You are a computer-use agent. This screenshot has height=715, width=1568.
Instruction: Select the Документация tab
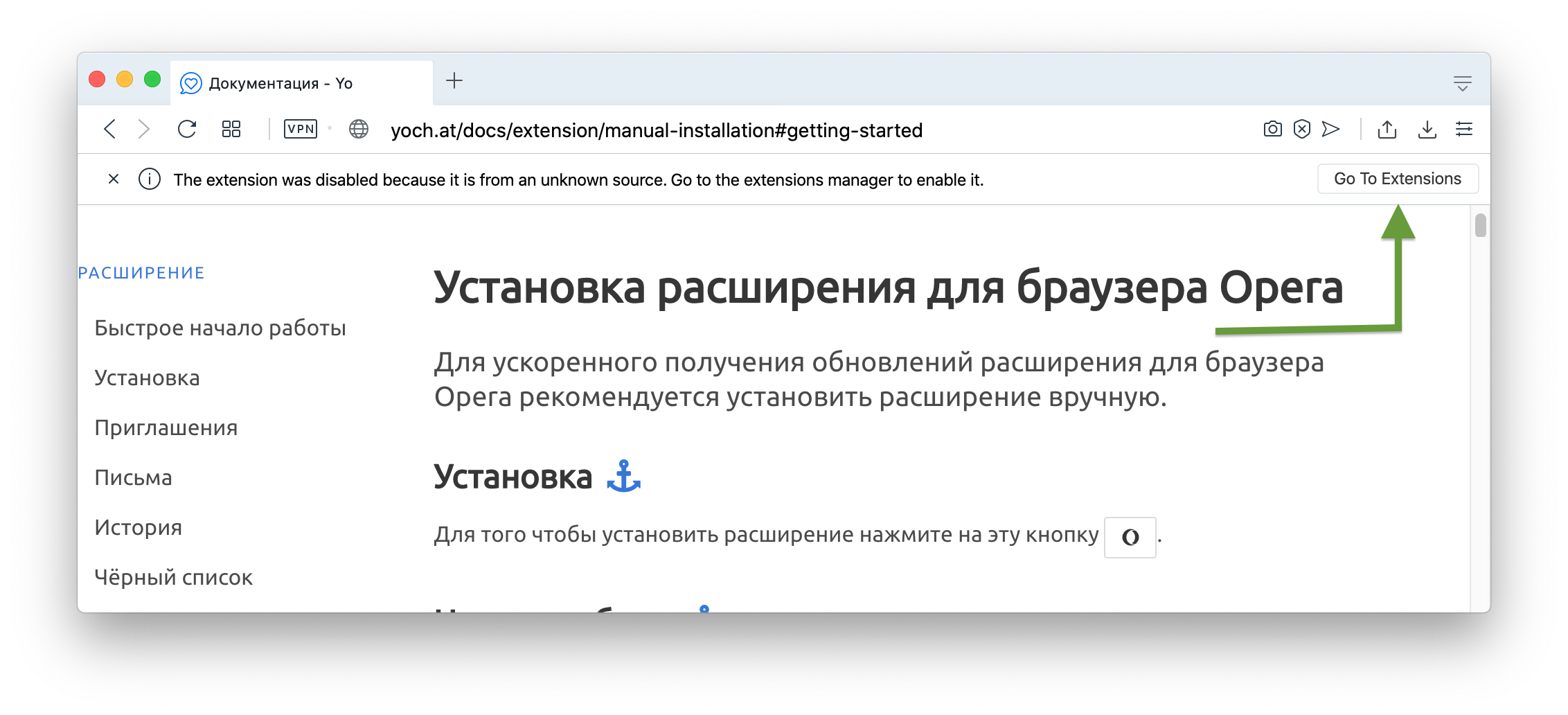point(302,83)
